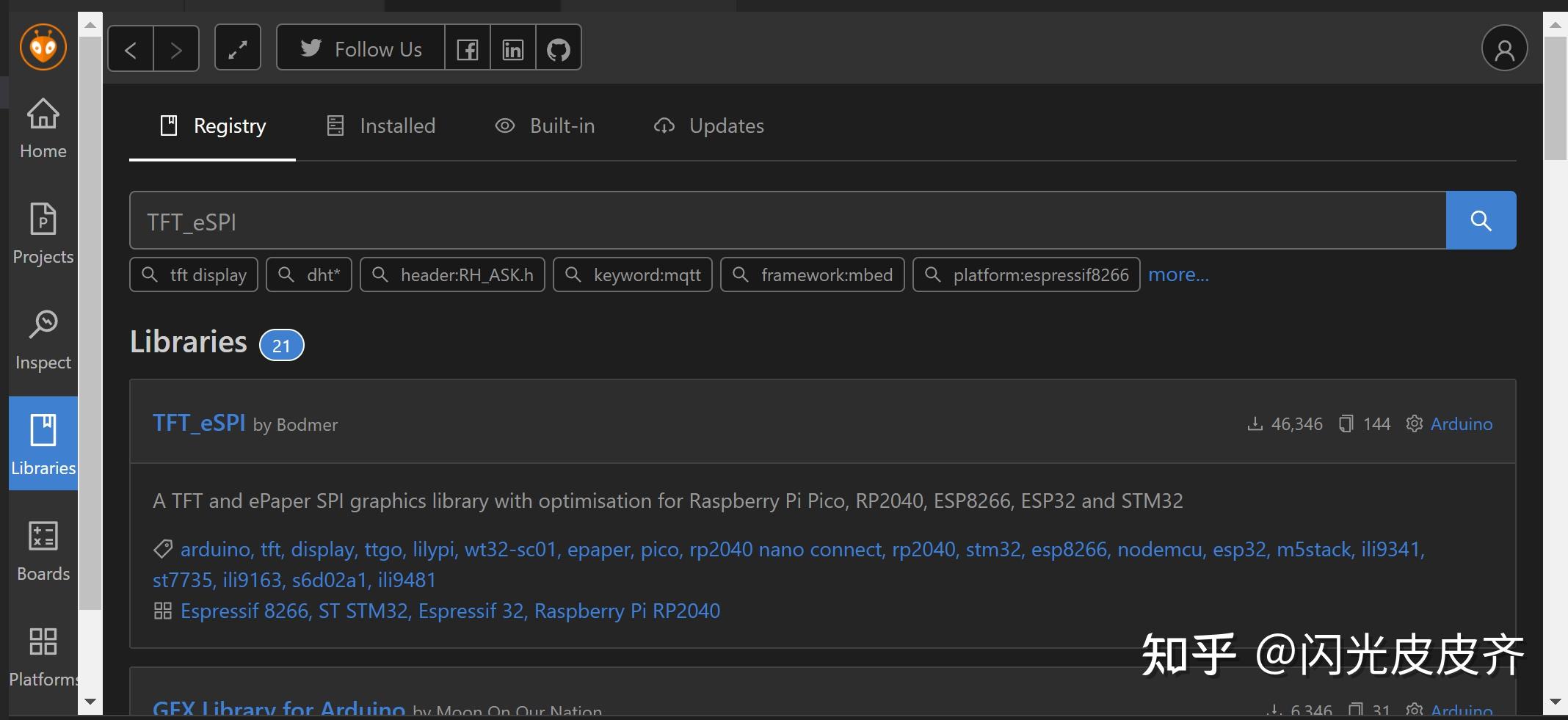Viewport: 1568px width, 720px height.
Task: Open the TFT_eSPI library link
Action: point(199,423)
